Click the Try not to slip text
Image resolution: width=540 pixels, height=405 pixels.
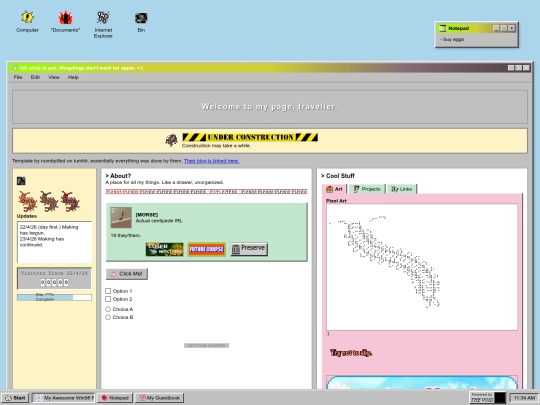[x=351, y=353]
